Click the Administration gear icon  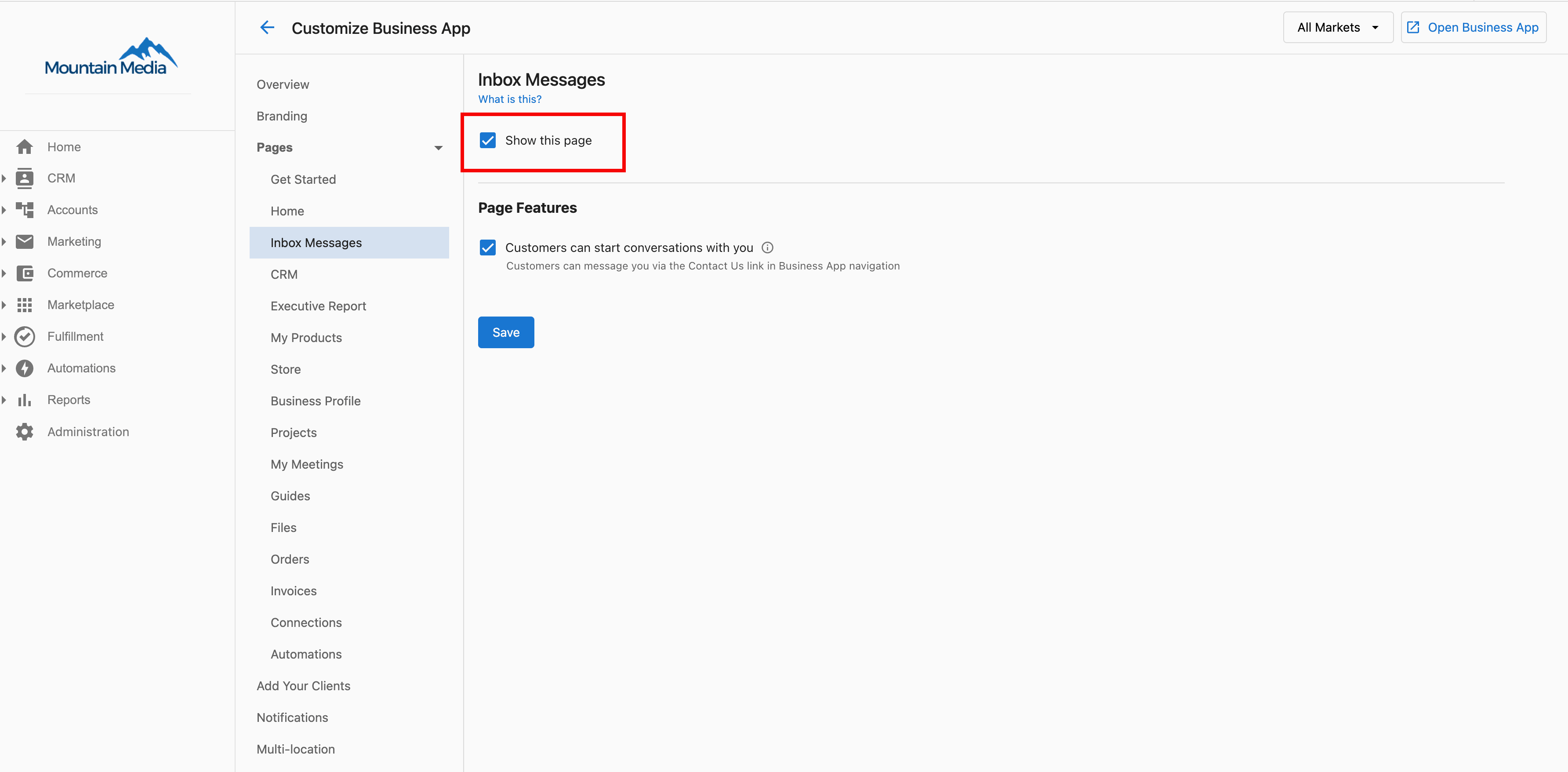click(x=24, y=432)
